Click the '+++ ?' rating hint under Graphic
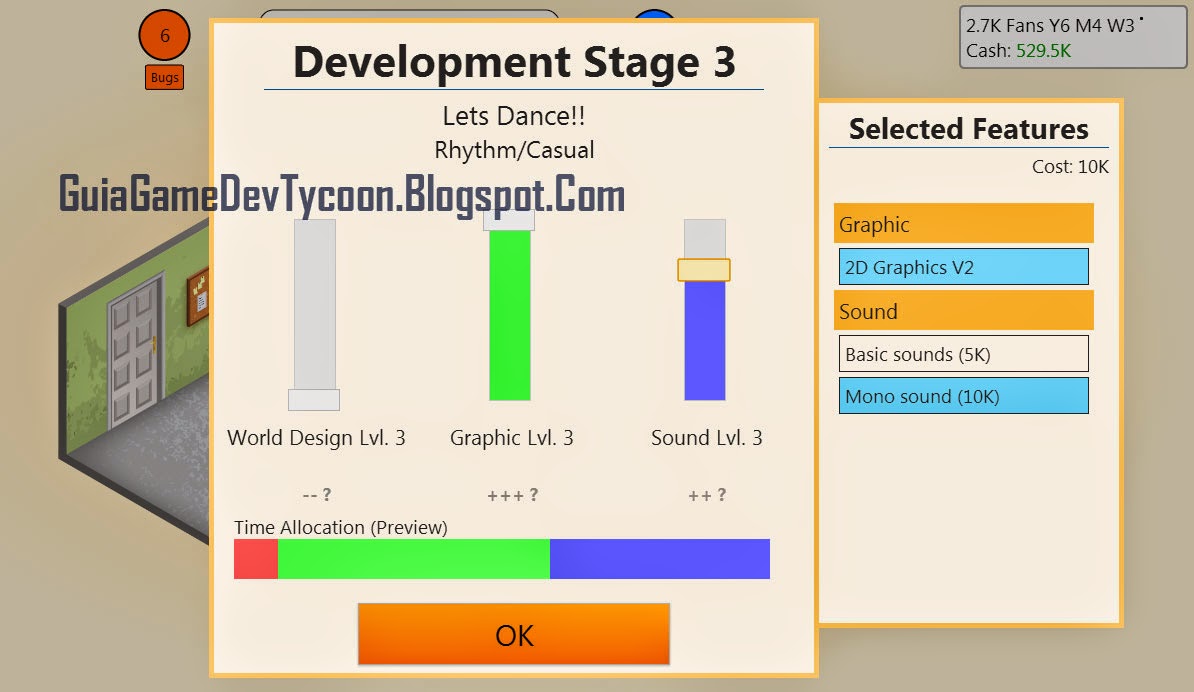 510,494
